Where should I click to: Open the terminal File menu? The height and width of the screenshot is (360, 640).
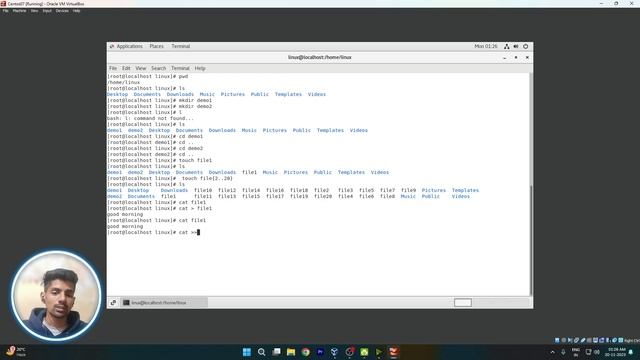[x=113, y=68]
